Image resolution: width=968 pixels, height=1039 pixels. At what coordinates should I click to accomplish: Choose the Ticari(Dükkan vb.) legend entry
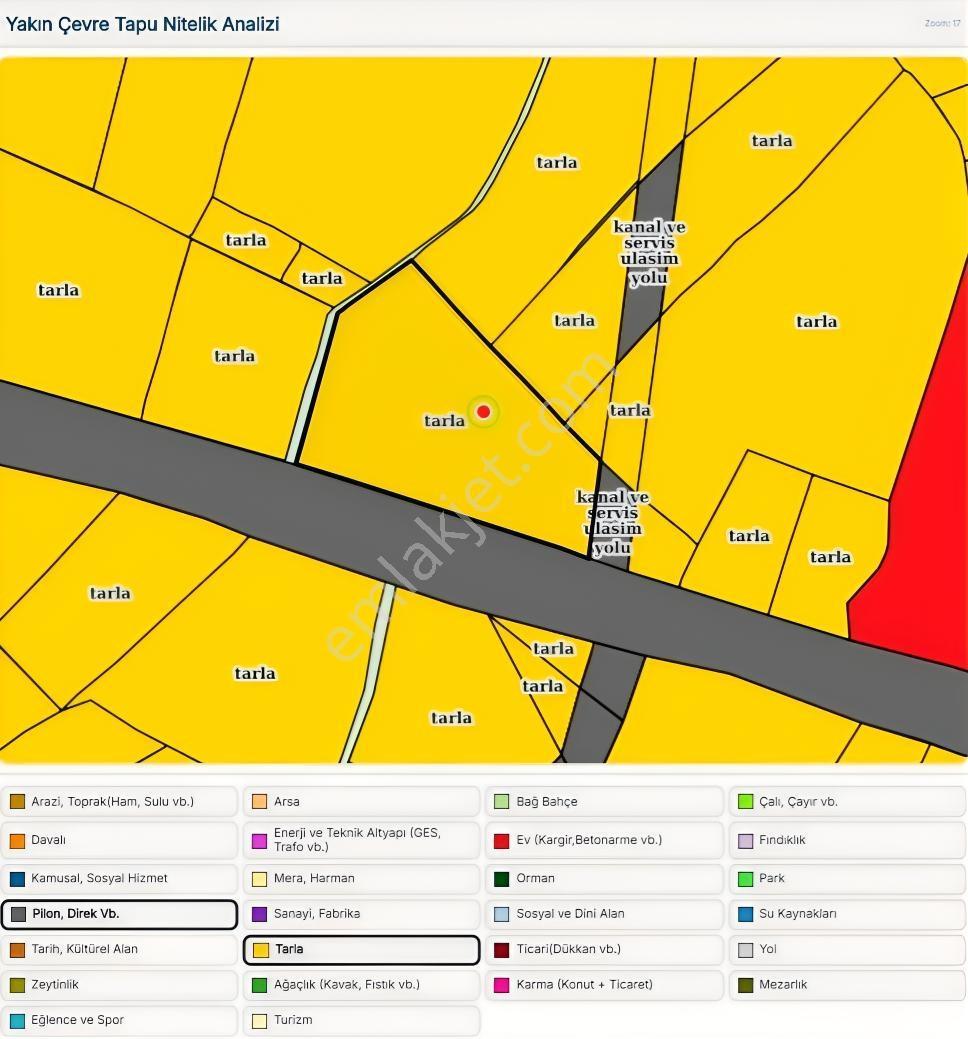(x=604, y=950)
